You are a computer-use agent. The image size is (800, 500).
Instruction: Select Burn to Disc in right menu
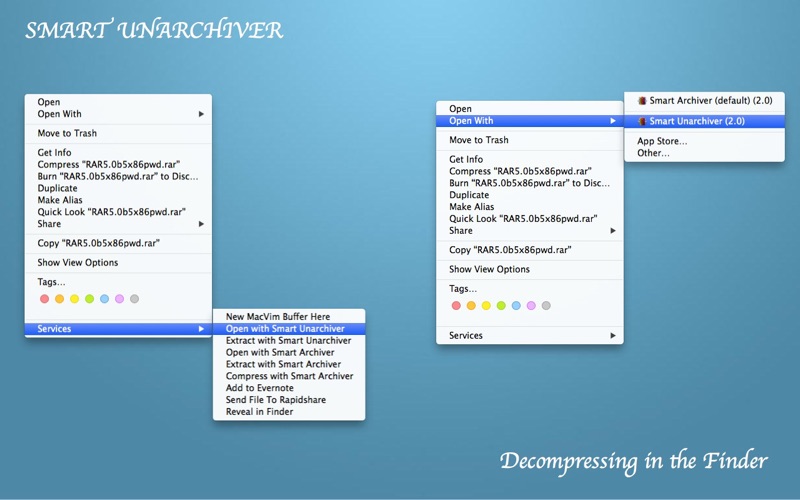(x=530, y=183)
